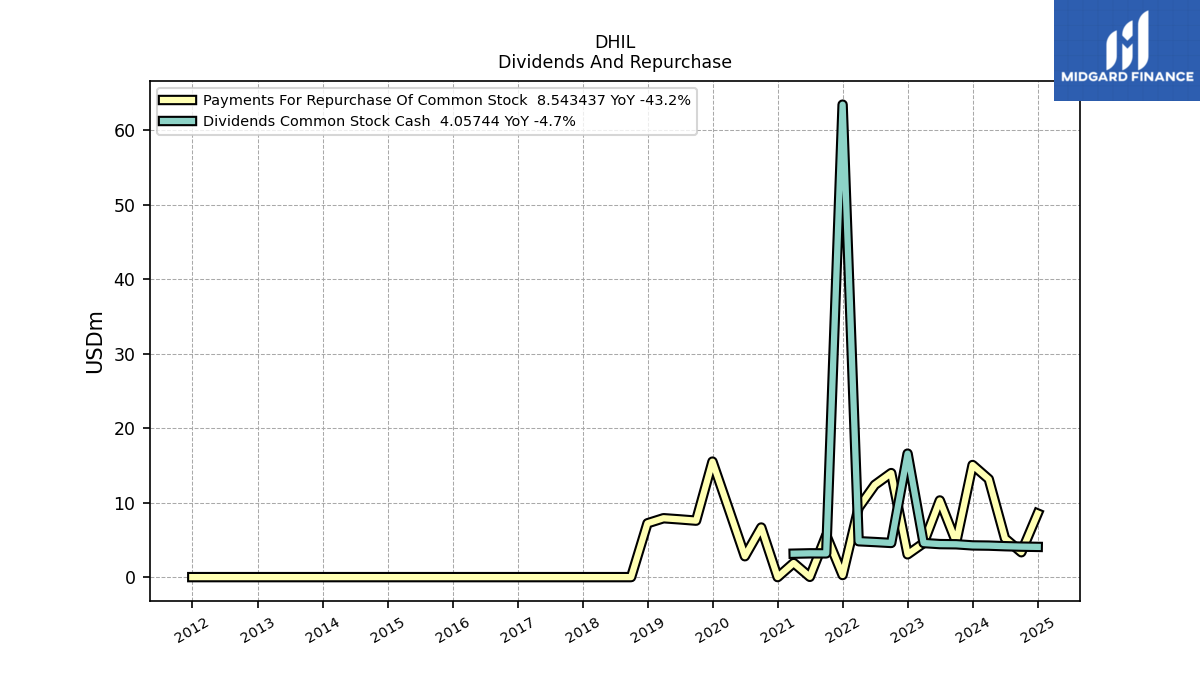Click the x-axis label 2024
This screenshot has height=675, width=1200.
pos(972,630)
